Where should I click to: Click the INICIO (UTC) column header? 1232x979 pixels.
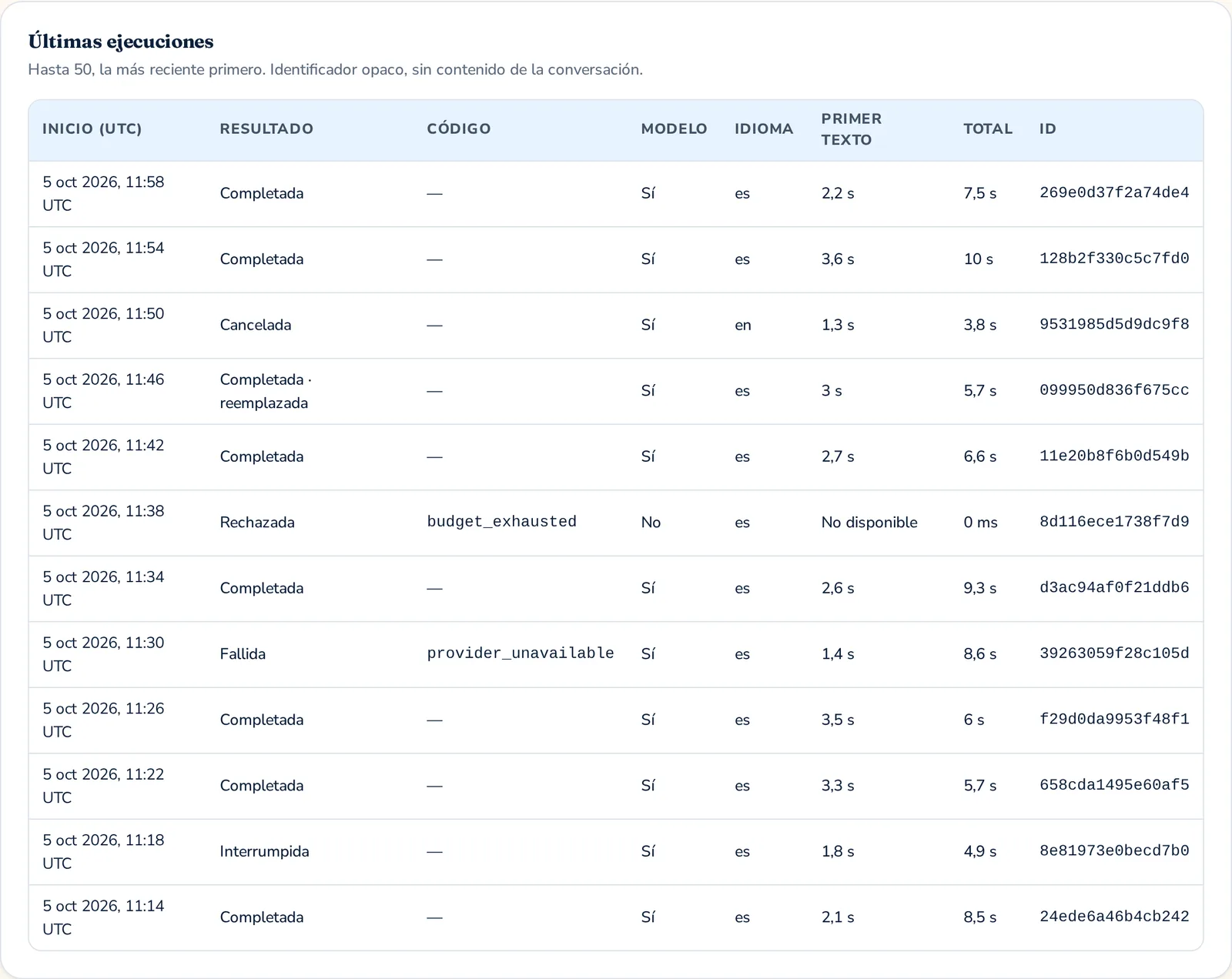coord(92,129)
